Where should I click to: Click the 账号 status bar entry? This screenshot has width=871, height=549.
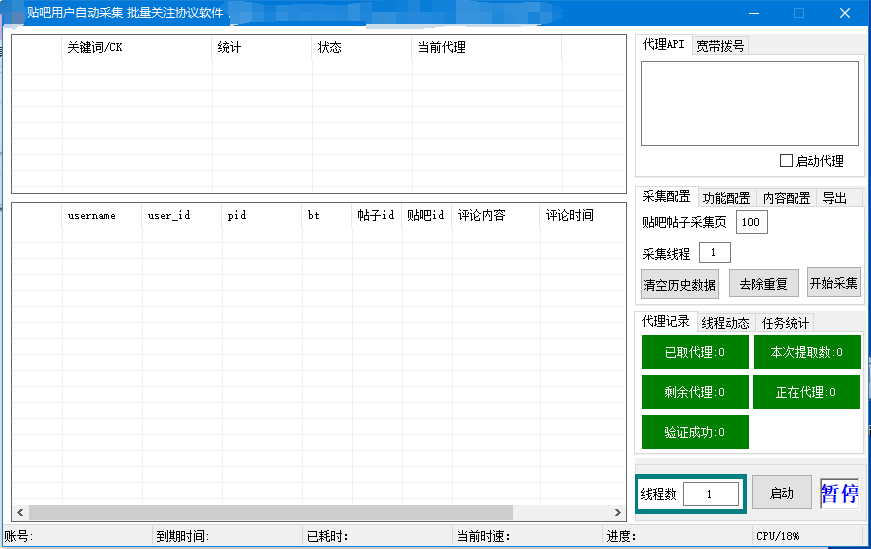click(77, 536)
